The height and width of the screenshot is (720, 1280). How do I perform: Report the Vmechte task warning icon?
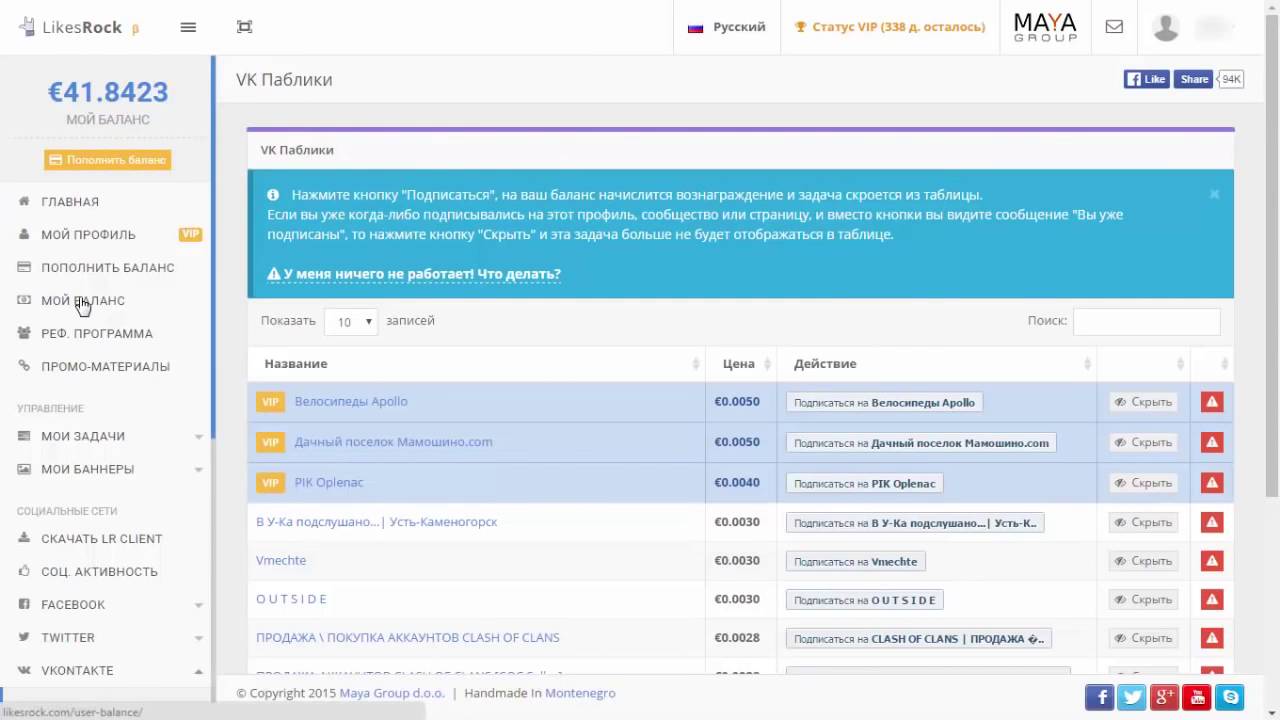coord(1212,561)
